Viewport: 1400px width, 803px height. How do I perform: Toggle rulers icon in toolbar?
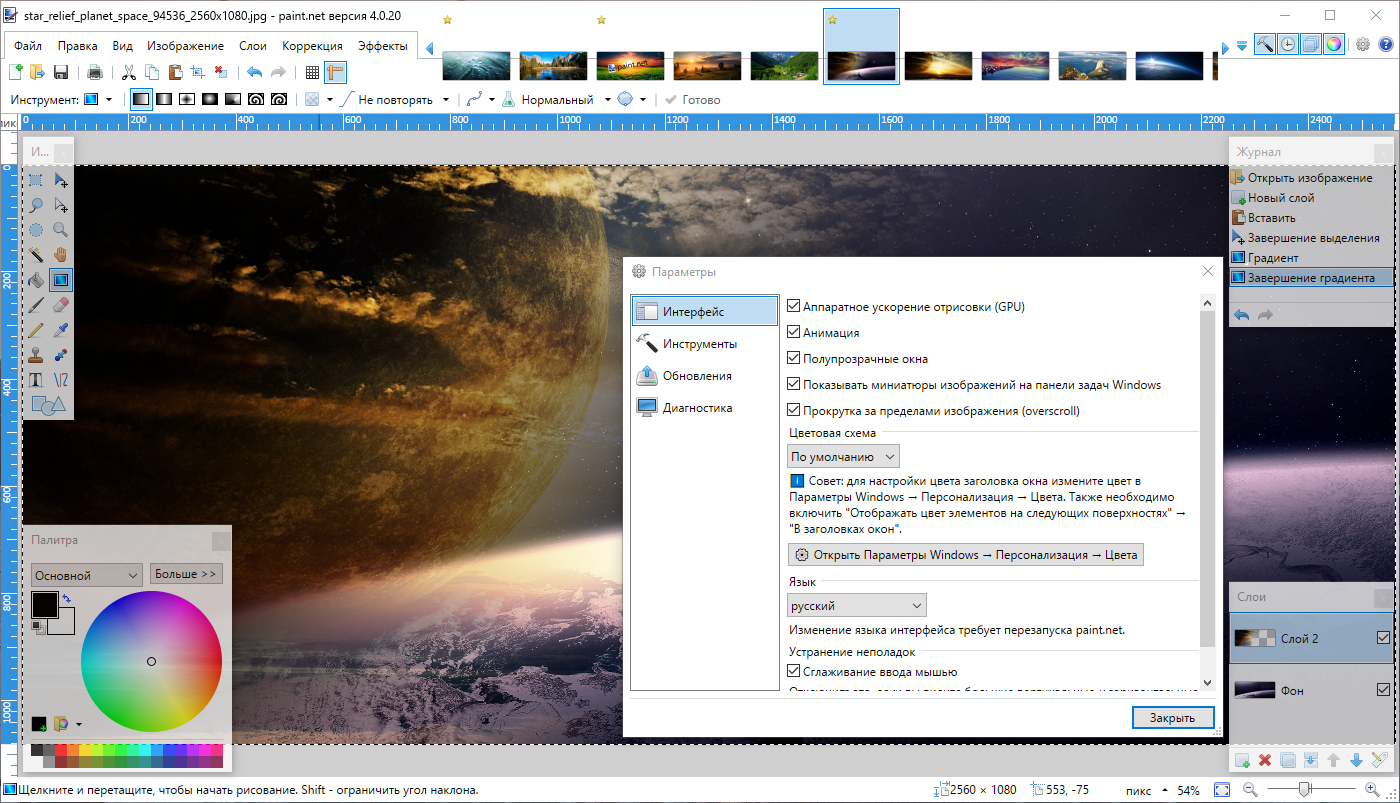coord(335,72)
